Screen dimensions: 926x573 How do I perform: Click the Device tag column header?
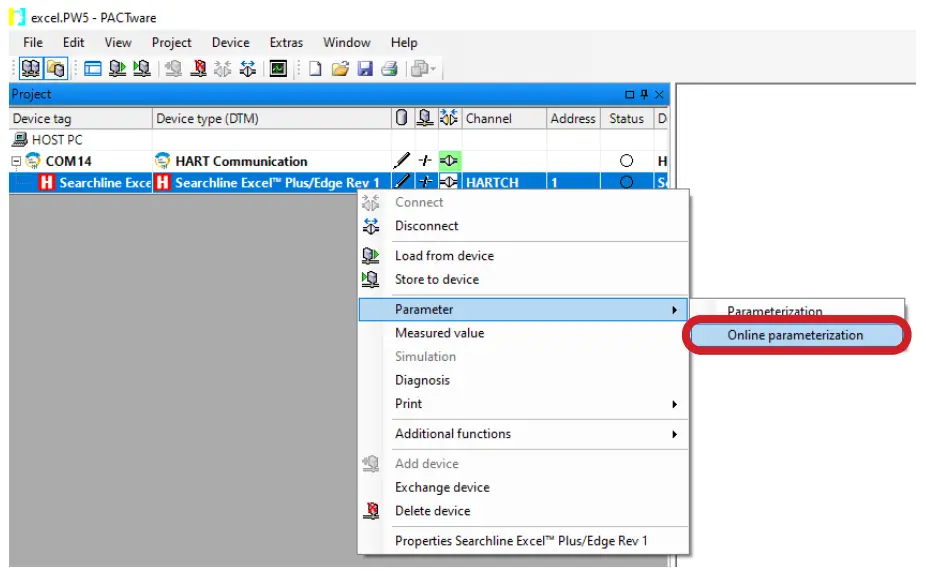(x=81, y=118)
